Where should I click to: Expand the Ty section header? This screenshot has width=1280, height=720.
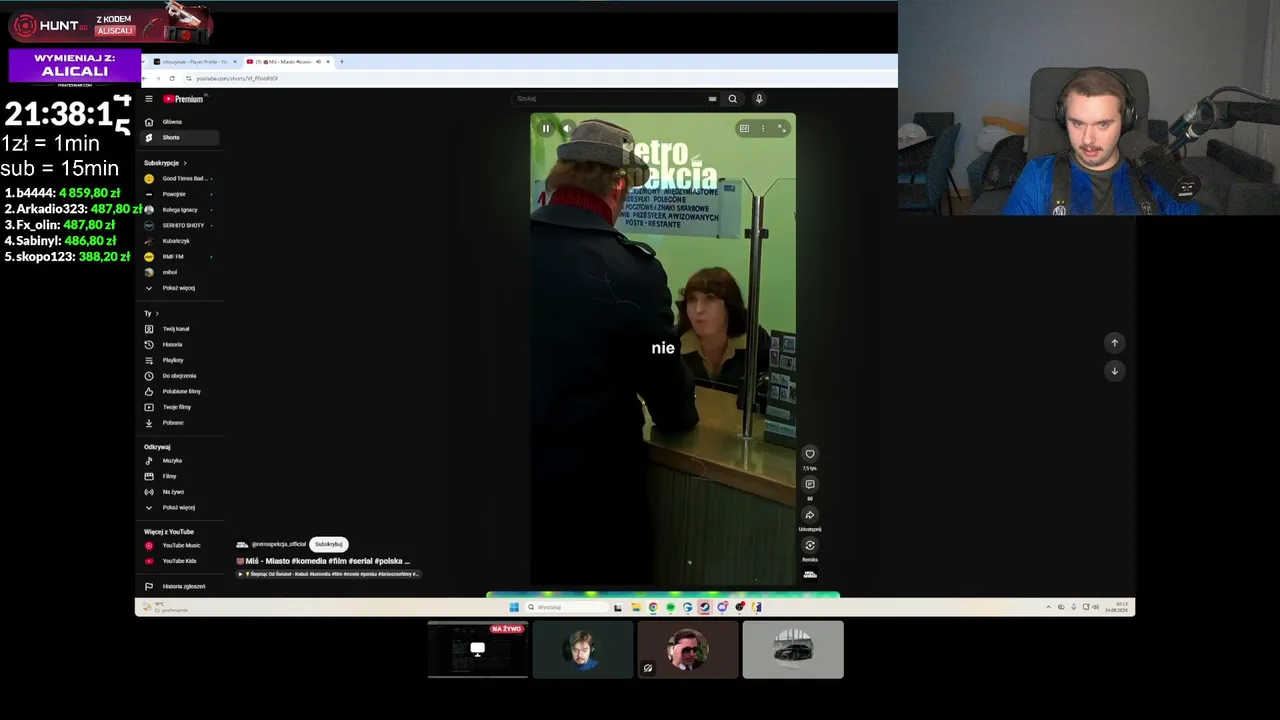(151, 314)
